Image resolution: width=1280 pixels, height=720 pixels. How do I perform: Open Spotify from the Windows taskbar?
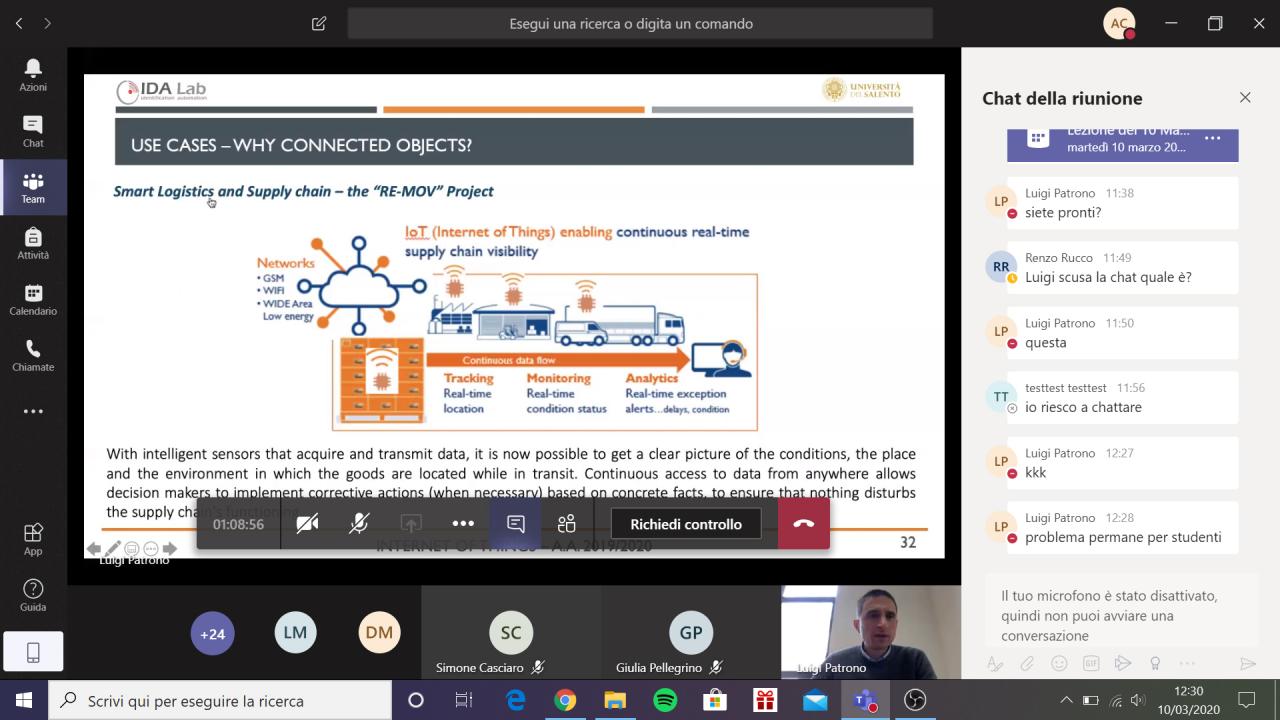pos(665,700)
